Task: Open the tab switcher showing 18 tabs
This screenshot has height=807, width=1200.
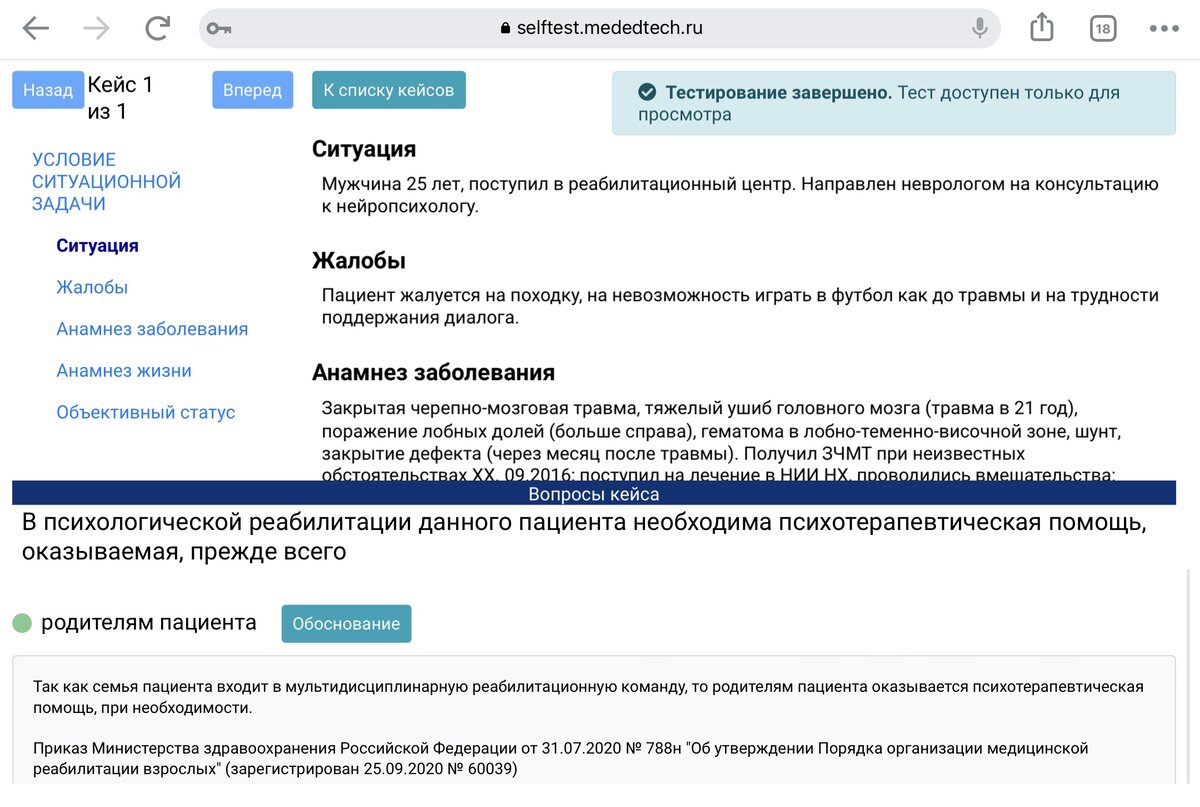Action: pos(1103,29)
